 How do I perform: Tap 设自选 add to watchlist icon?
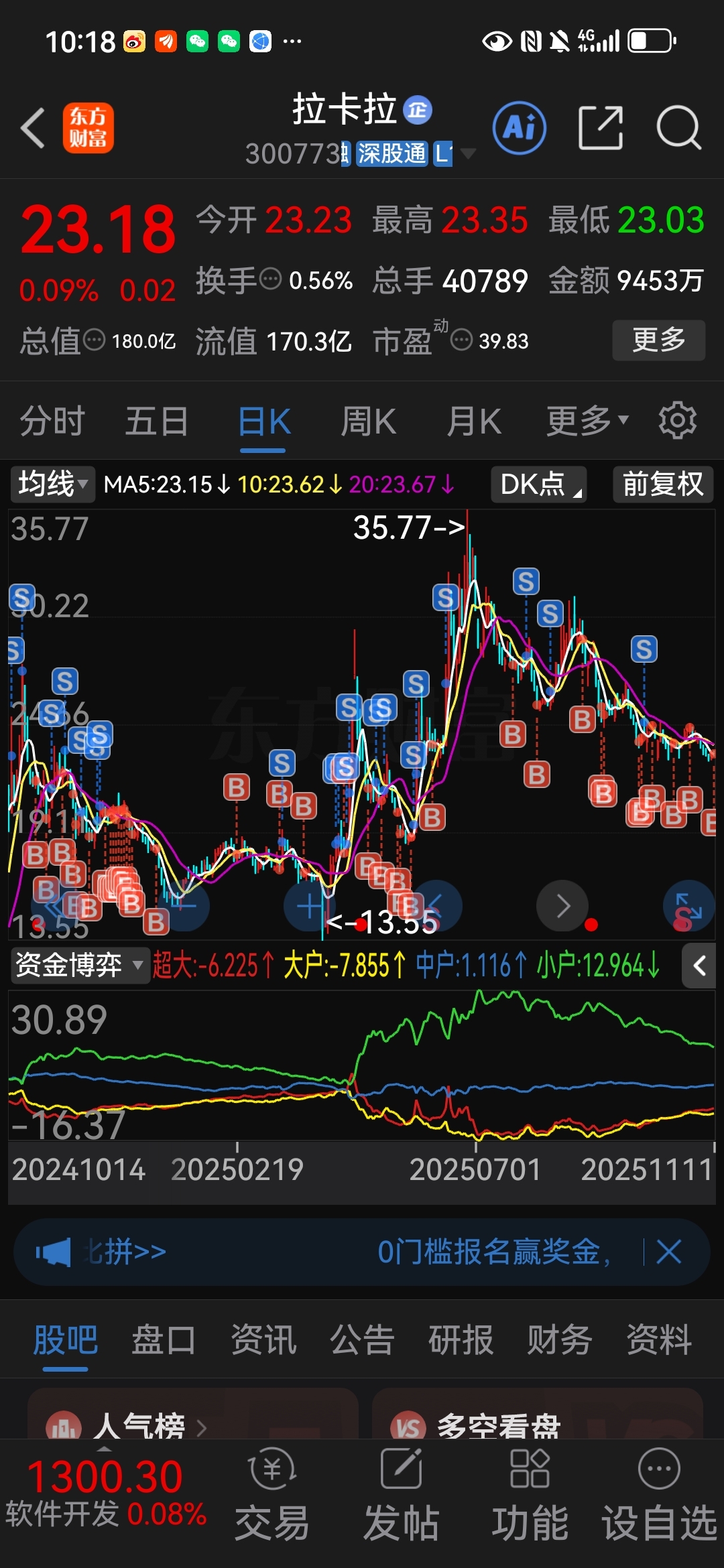[x=659, y=1469]
